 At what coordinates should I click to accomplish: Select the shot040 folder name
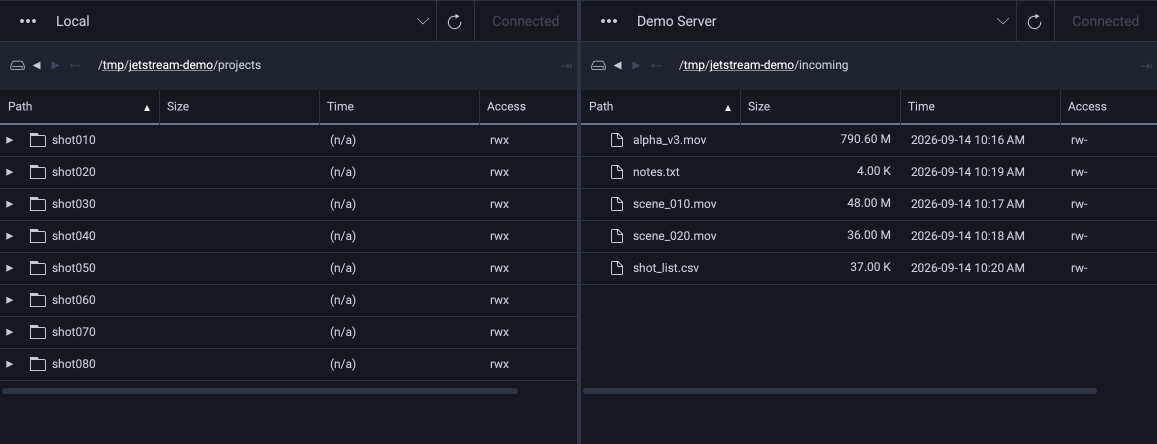[x=73, y=236]
